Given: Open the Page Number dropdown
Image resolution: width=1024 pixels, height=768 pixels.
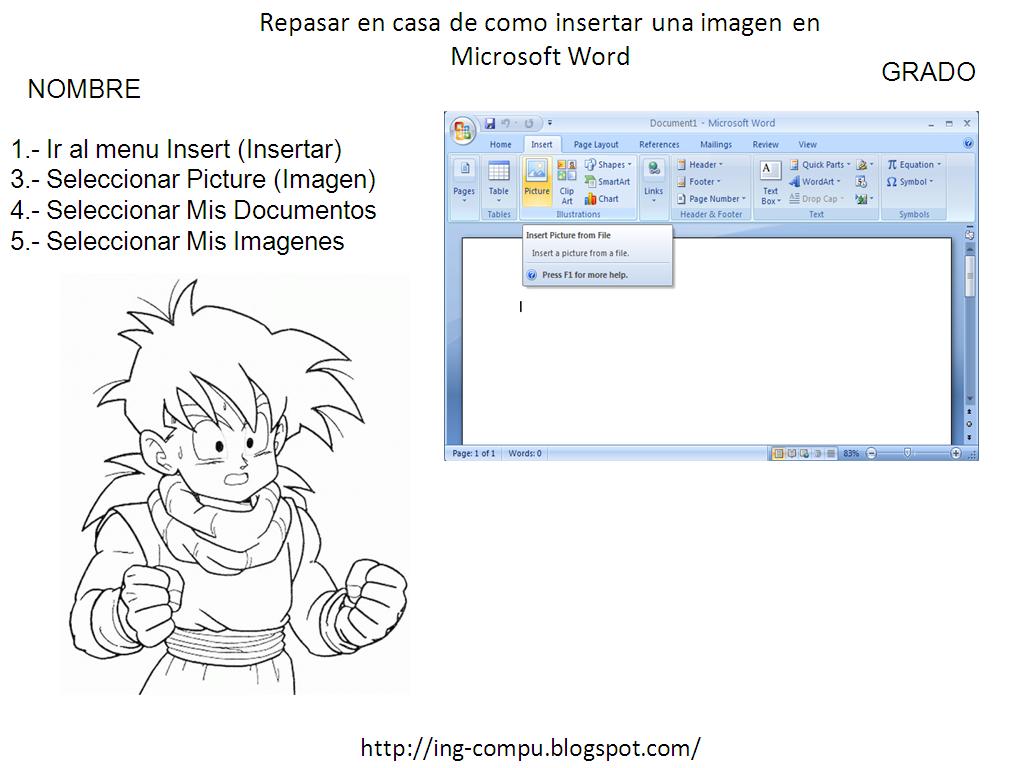Looking at the screenshot, I should (711, 199).
